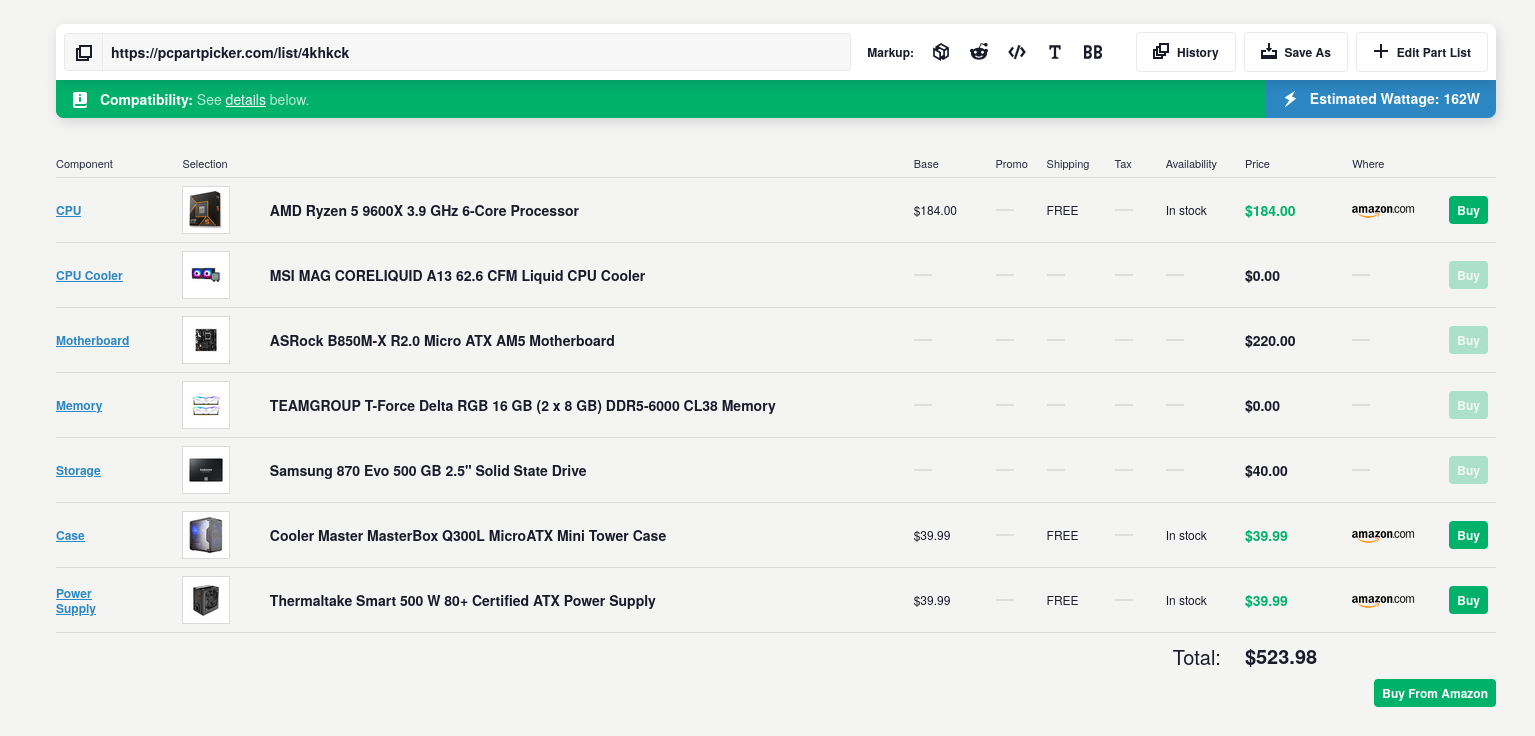Choose HTML code markup icon

1017,52
